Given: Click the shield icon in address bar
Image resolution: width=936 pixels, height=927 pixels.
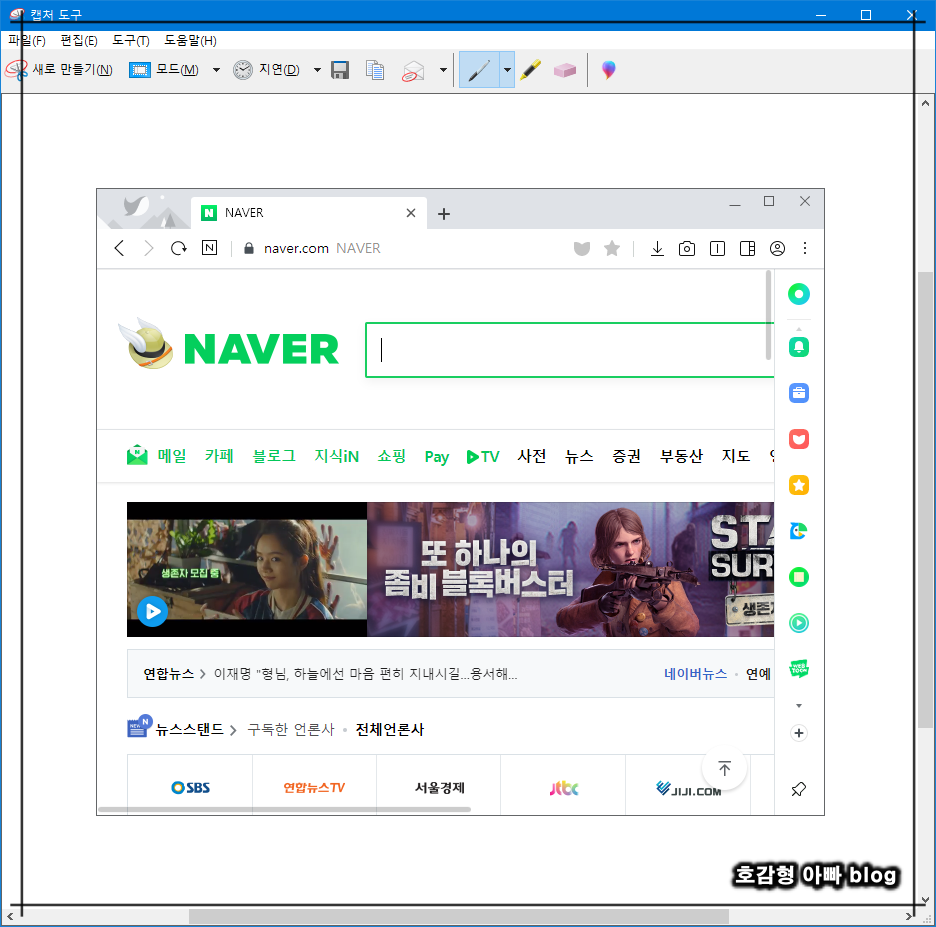Looking at the screenshot, I should coord(582,248).
